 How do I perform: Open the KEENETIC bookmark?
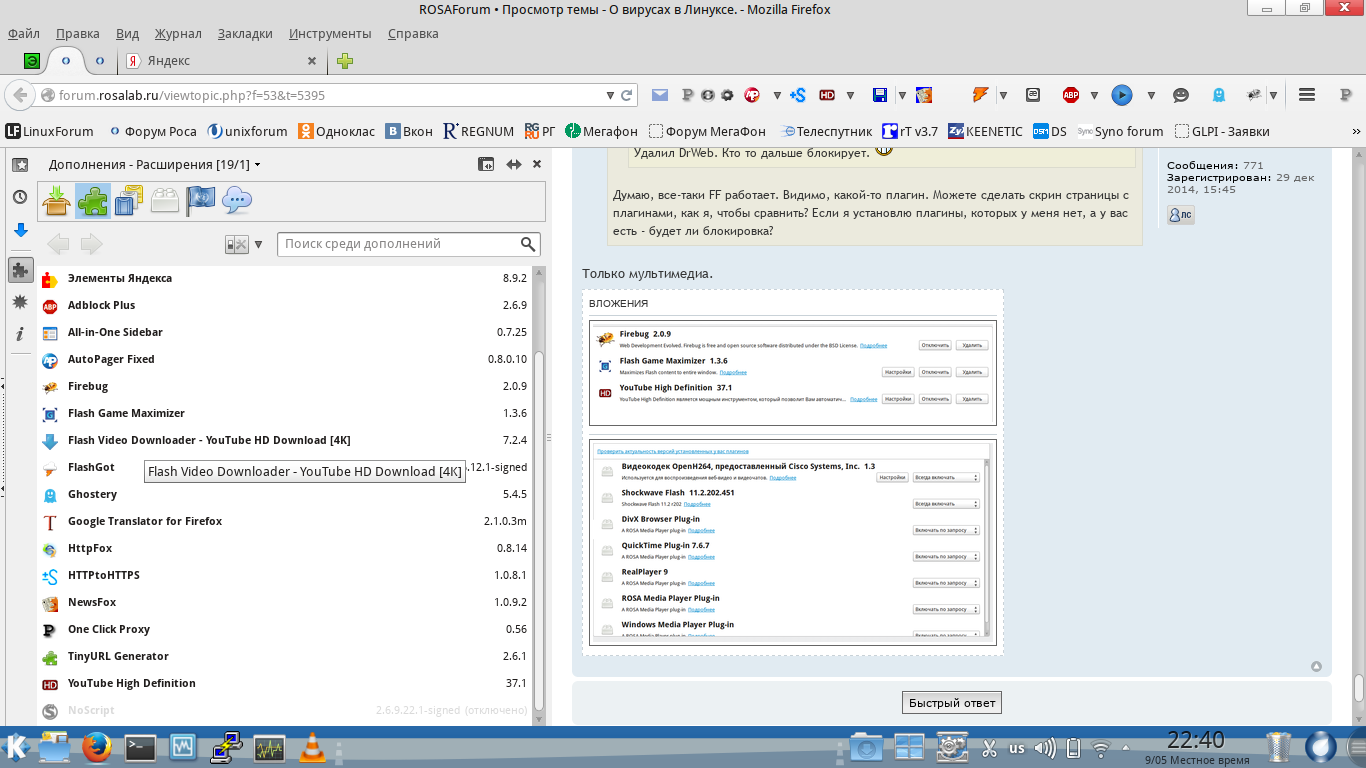pos(986,131)
